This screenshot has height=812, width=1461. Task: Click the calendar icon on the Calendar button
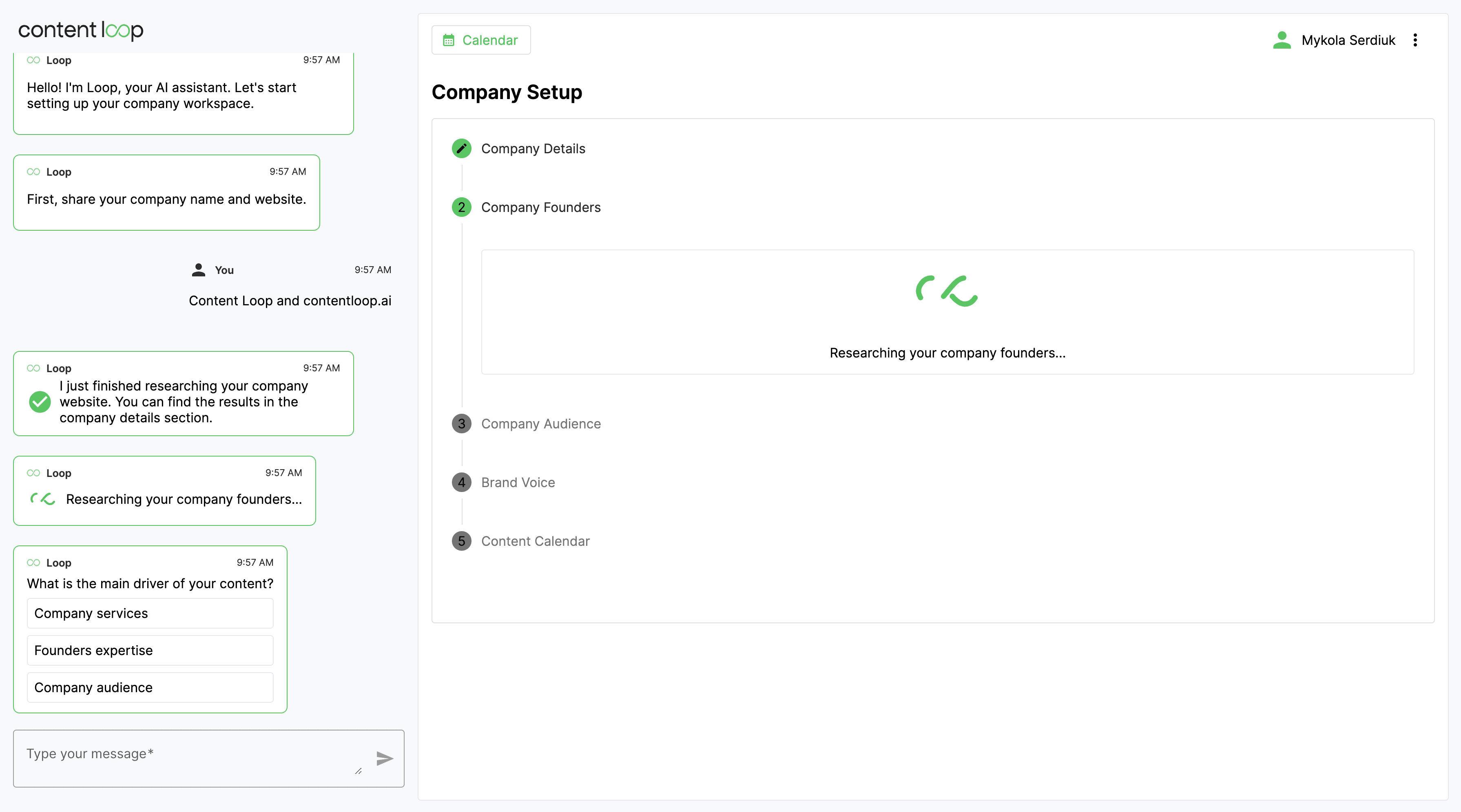coord(449,40)
